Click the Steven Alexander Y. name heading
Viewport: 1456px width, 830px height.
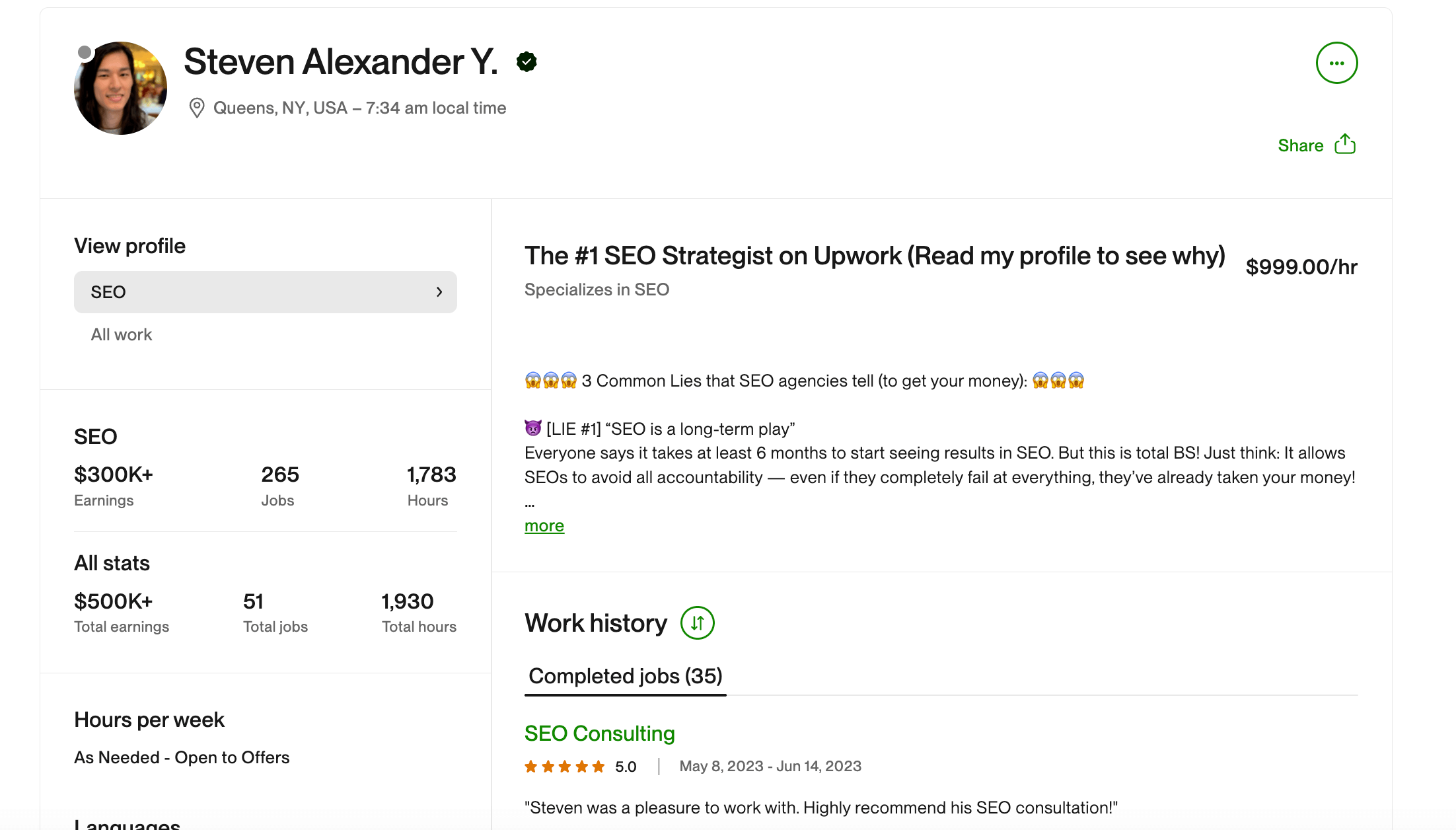coord(341,61)
